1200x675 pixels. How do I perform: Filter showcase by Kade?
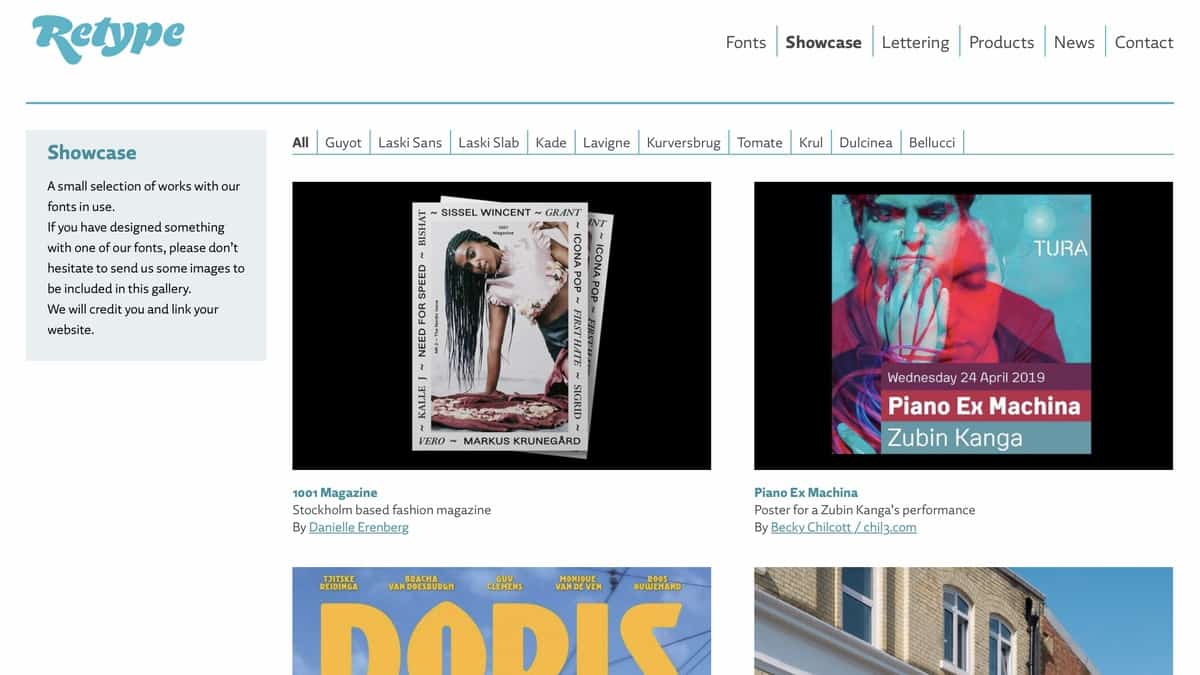pyautogui.click(x=551, y=142)
